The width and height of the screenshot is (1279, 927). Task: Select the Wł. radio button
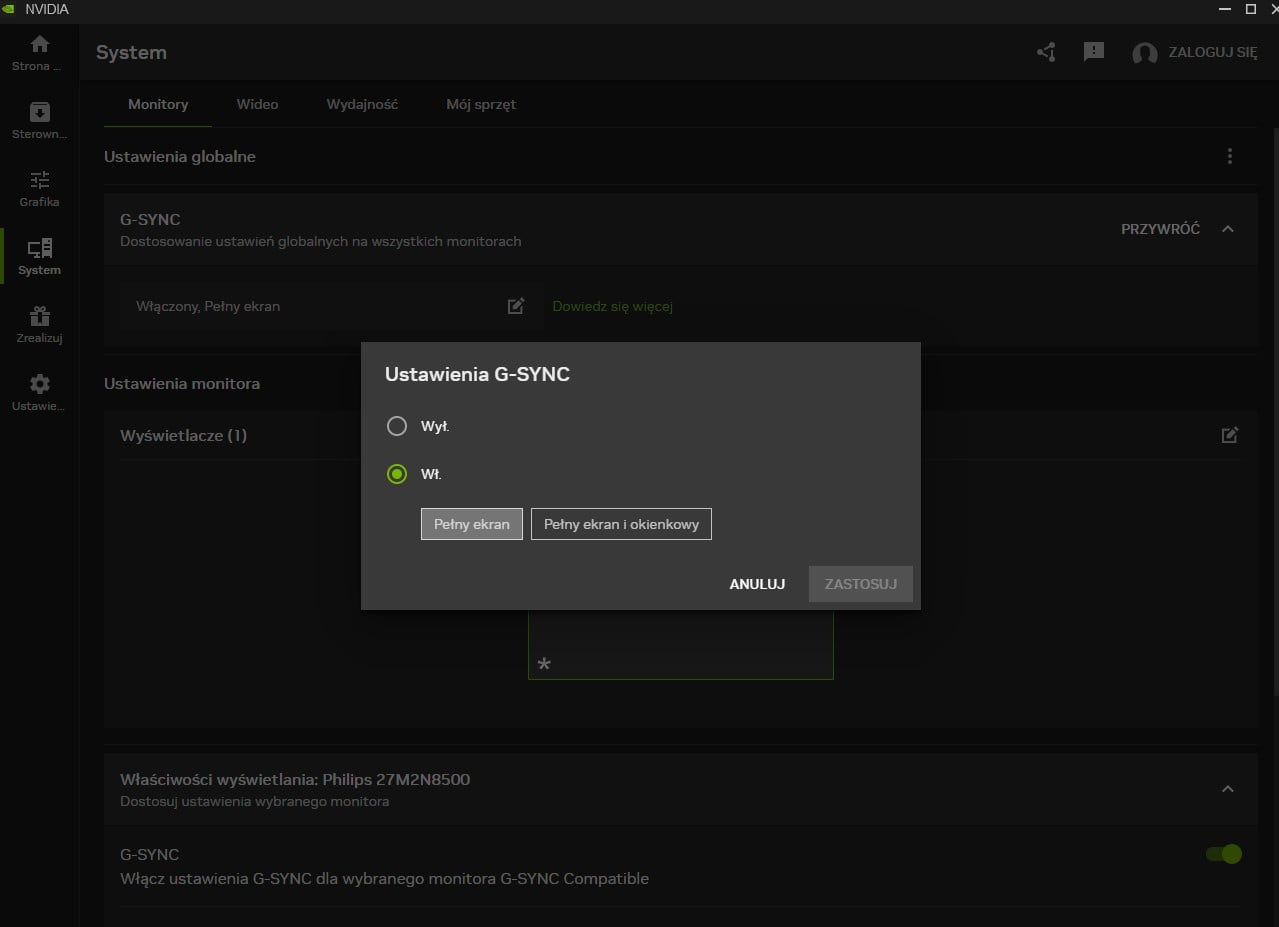tap(397, 474)
